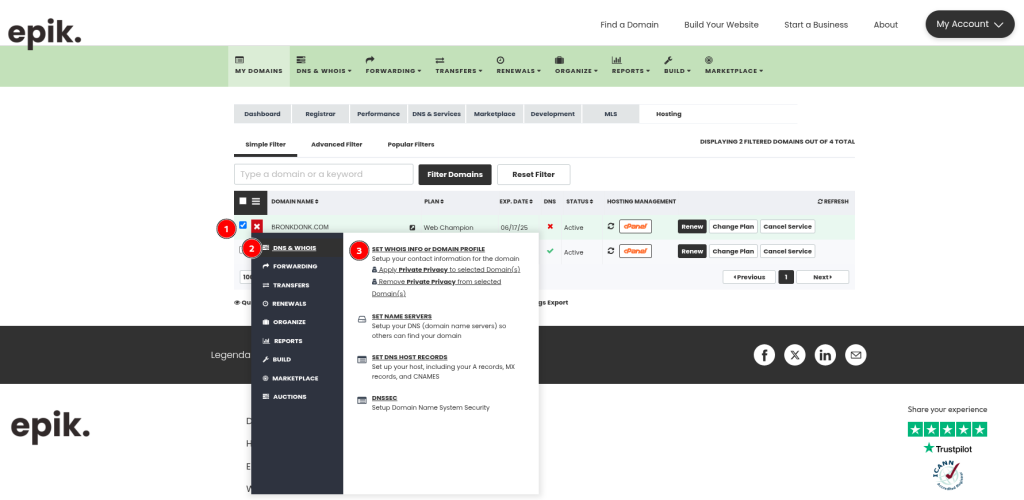
Task: Go to the Next page of results
Action: [x=822, y=277]
